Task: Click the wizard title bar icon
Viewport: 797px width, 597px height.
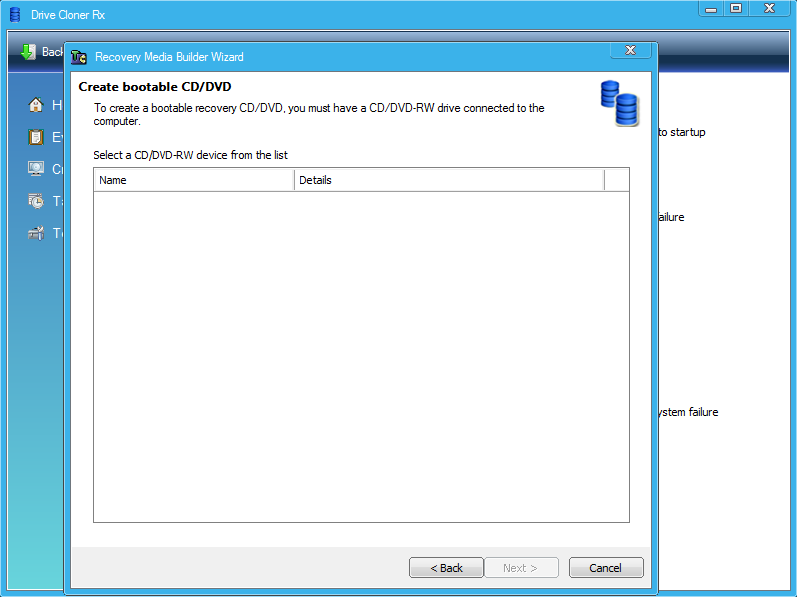Action: coord(79,57)
